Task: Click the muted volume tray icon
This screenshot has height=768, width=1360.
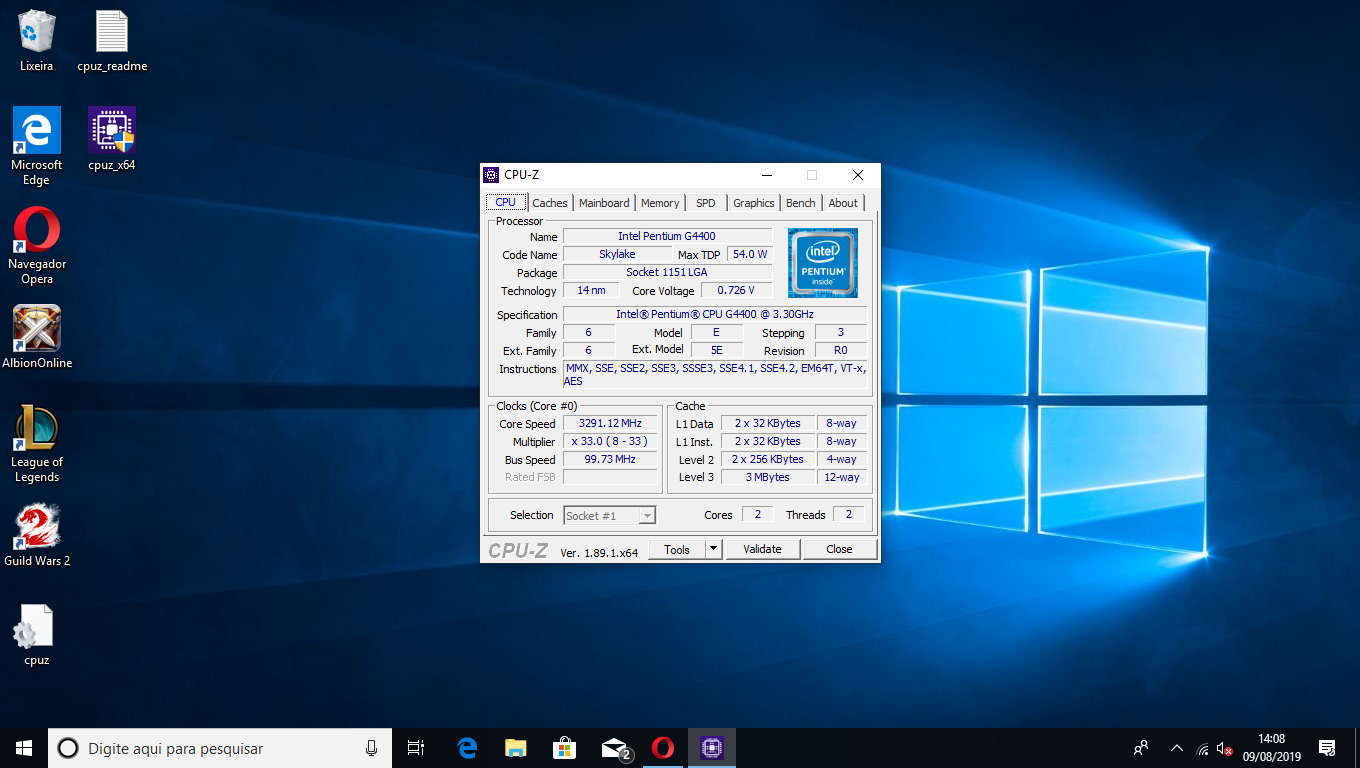Action: point(1224,749)
